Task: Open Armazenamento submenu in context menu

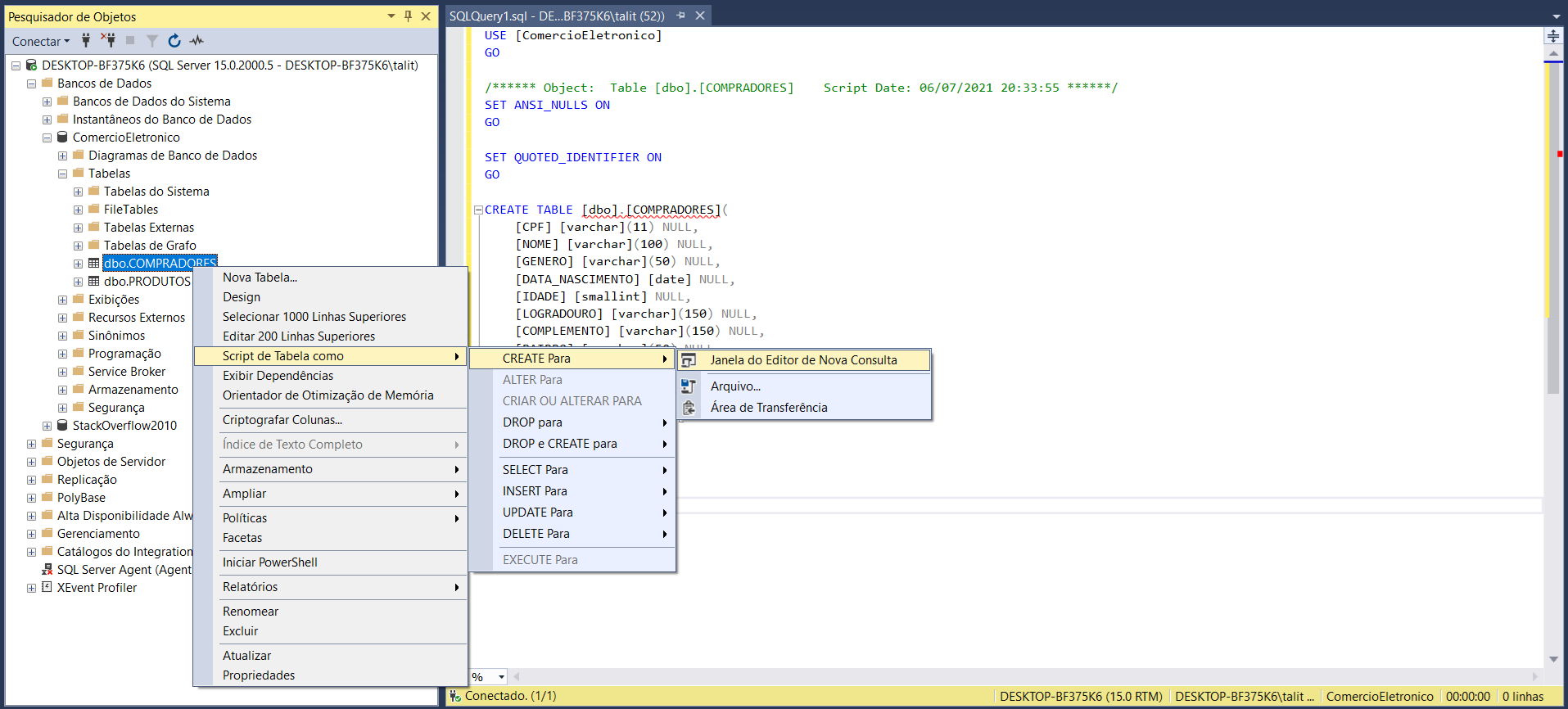Action: (330, 469)
